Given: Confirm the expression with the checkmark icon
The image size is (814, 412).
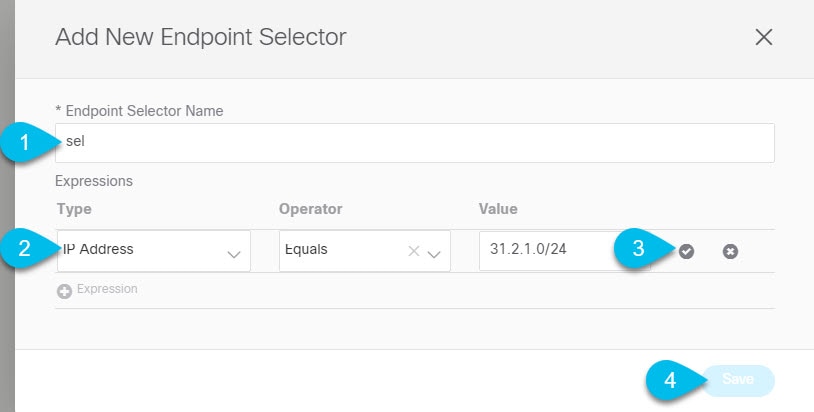Looking at the screenshot, I should click(686, 252).
